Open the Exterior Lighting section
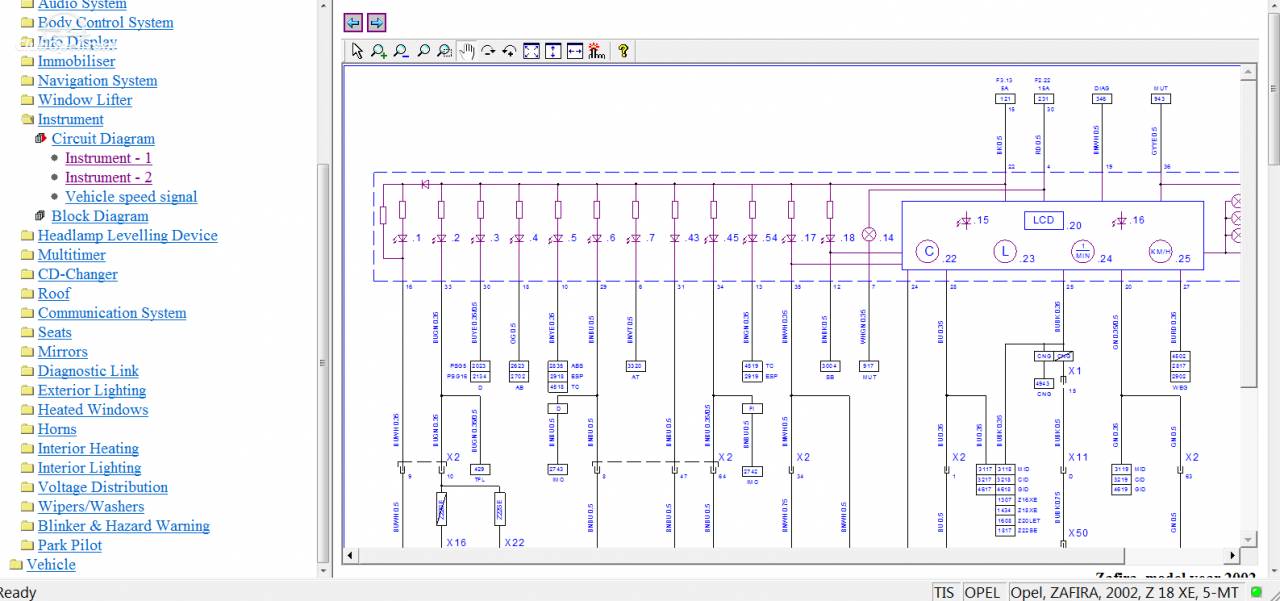This screenshot has height=601, width=1280. 91,391
